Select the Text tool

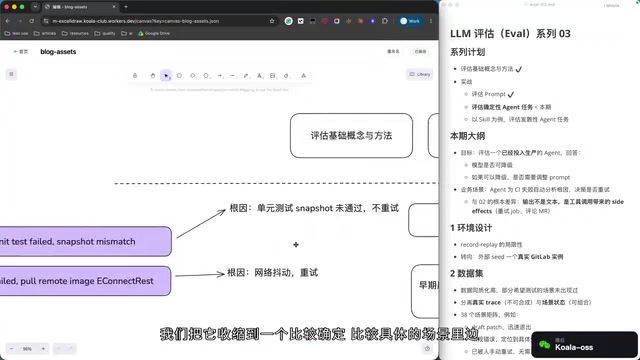tap(259, 76)
